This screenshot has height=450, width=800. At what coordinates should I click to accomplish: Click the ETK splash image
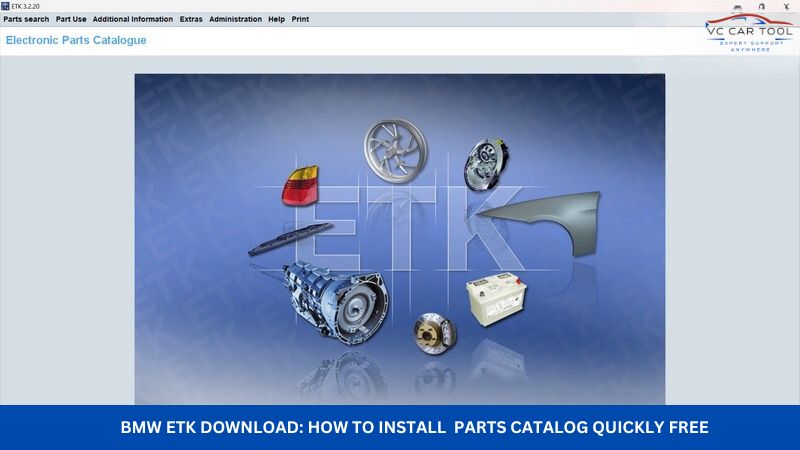tap(399, 239)
